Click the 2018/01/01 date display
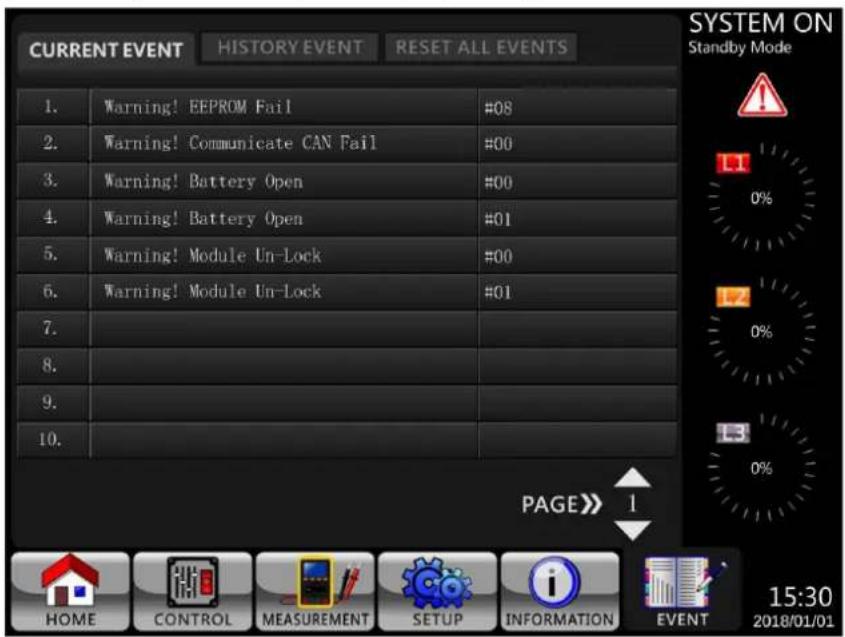 click(793, 621)
